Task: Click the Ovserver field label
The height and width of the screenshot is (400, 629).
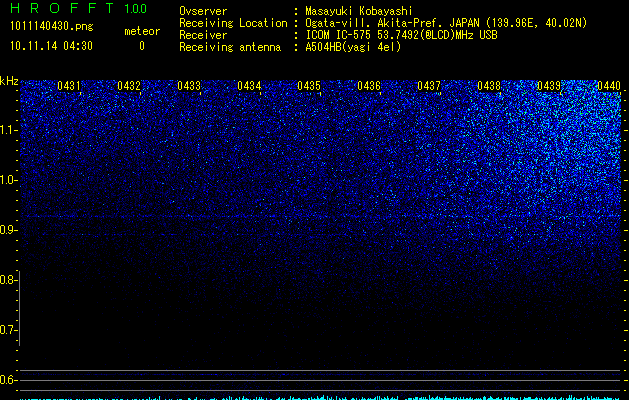Action: pos(203,11)
